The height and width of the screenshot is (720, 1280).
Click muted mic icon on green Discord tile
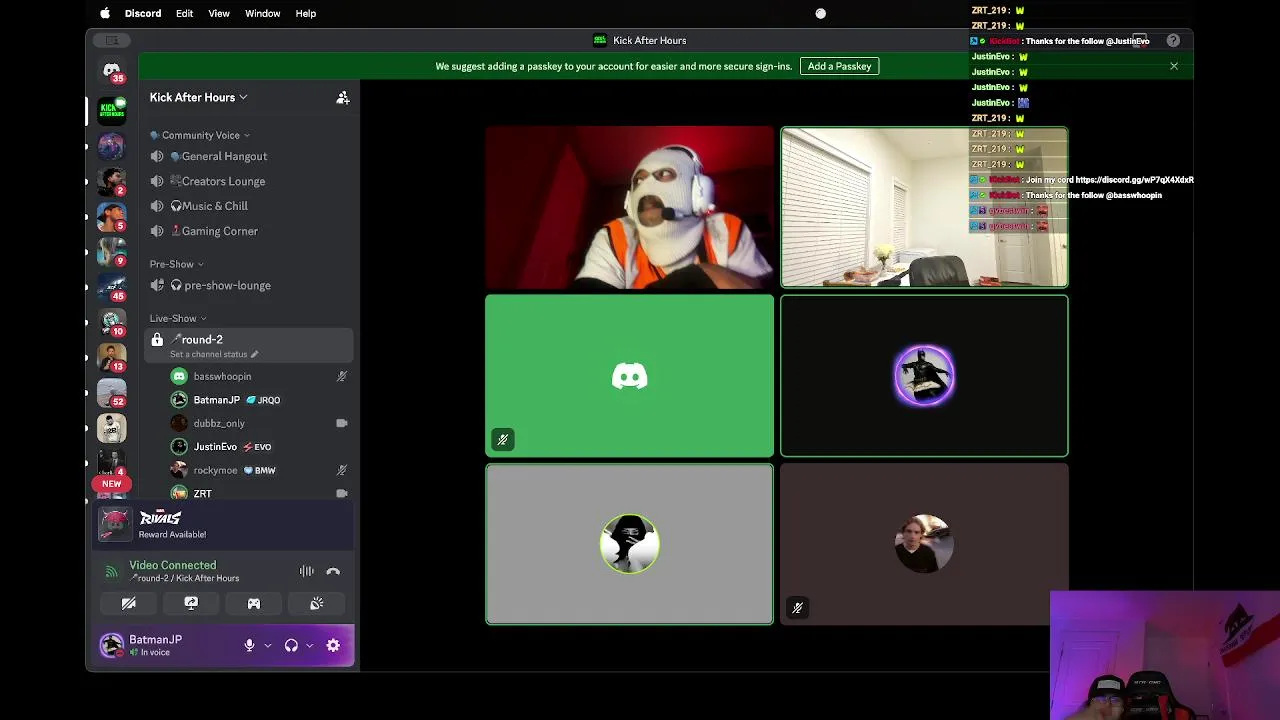pyautogui.click(x=503, y=439)
